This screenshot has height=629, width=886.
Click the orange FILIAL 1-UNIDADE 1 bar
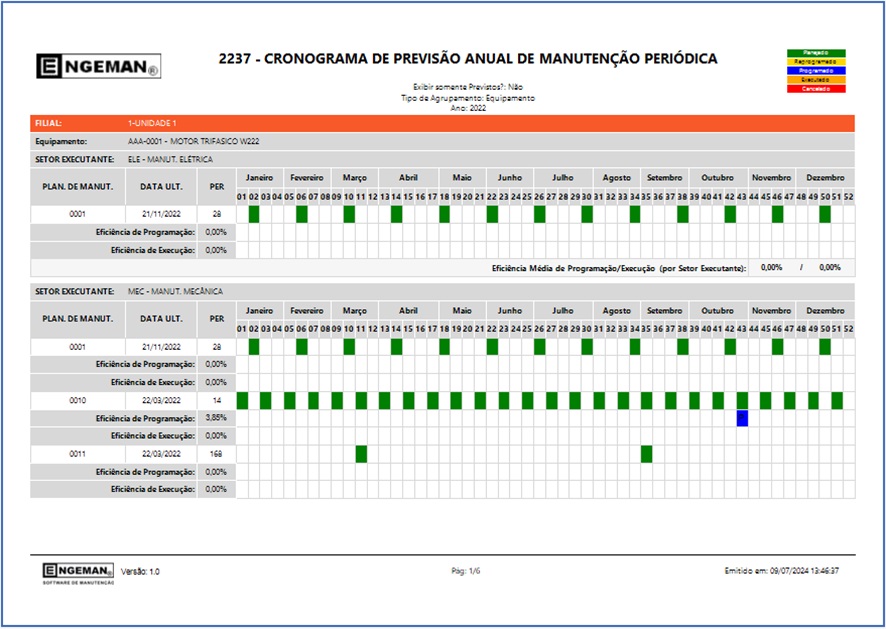tap(443, 123)
